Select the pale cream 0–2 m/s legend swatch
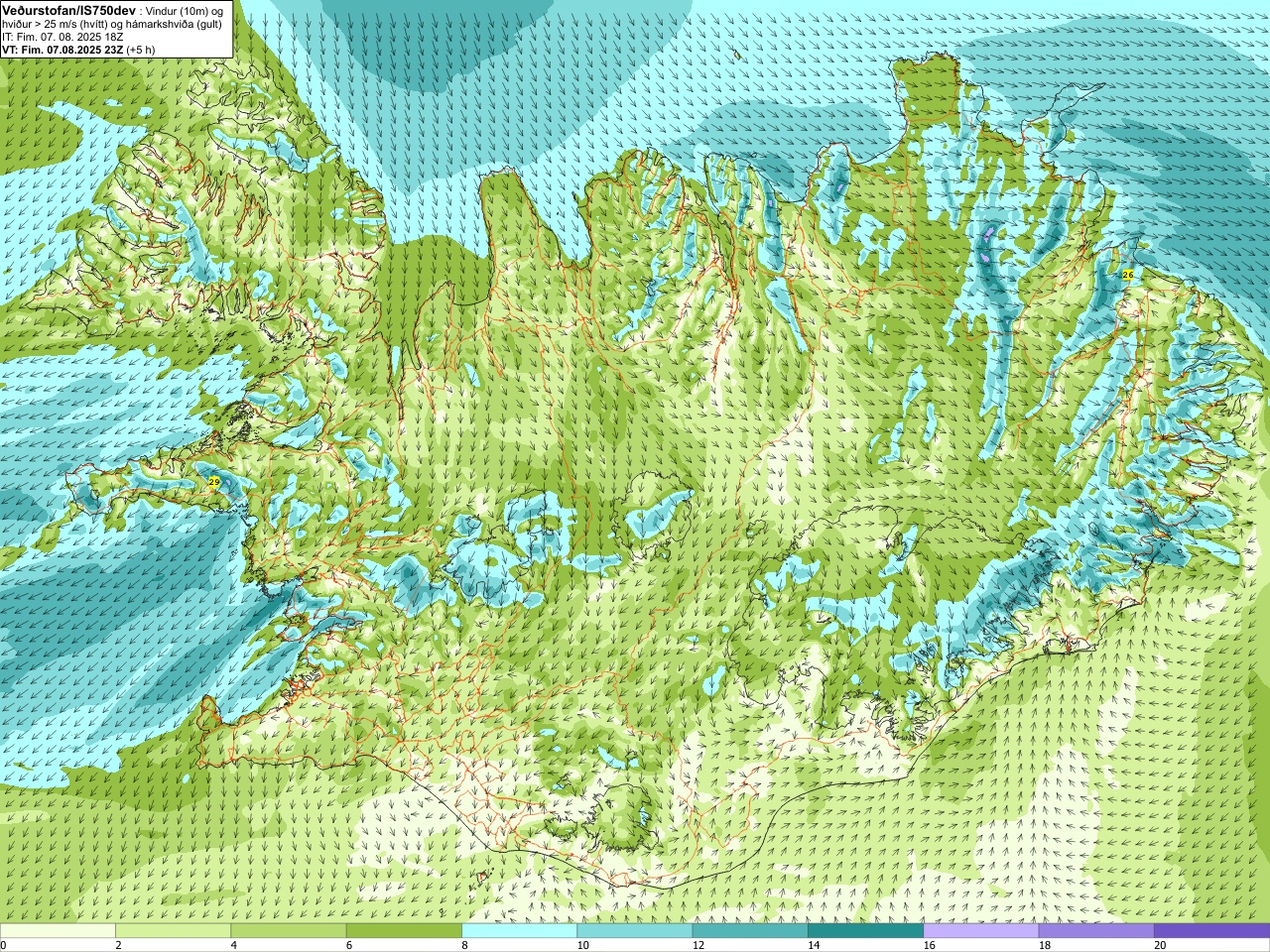1270x952 pixels. (x=58, y=931)
